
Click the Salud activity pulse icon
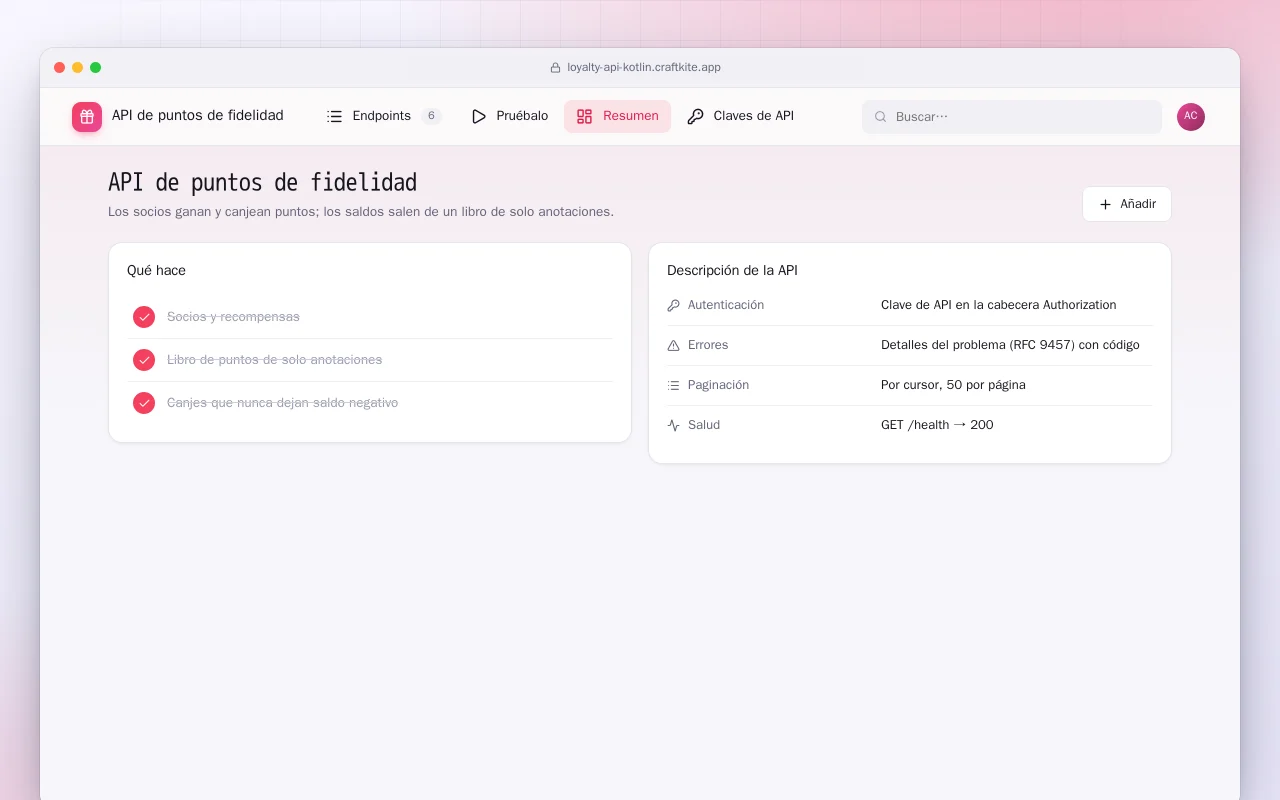click(673, 425)
